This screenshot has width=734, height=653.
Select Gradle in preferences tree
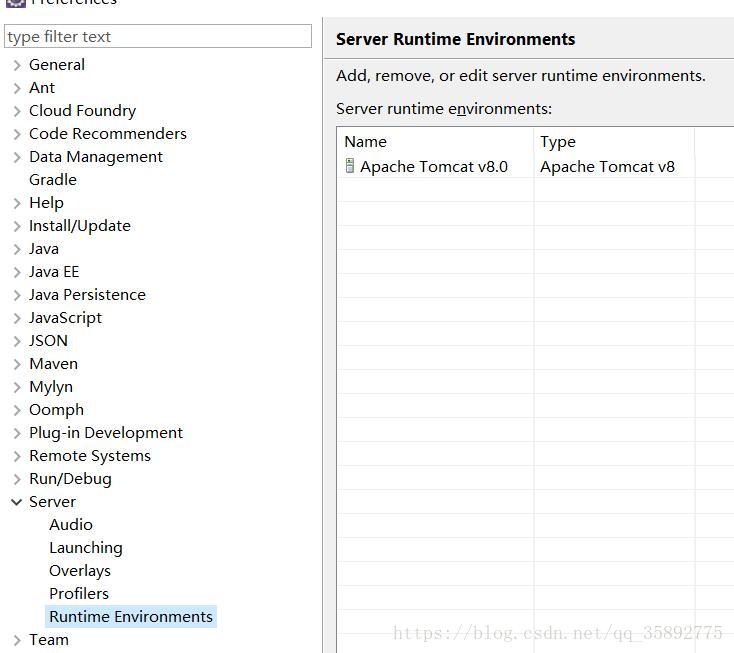click(53, 180)
